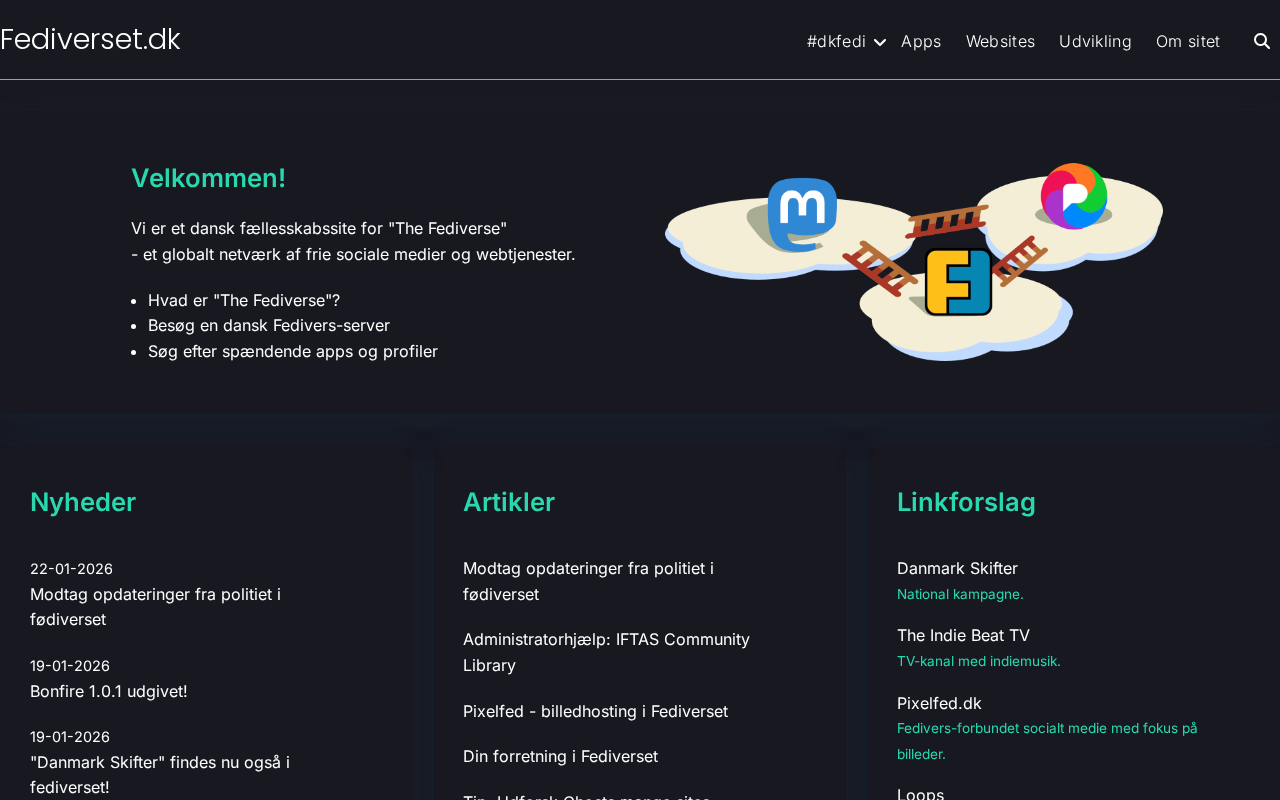Open the search icon in header
The height and width of the screenshot is (800, 1280).
coord(1262,41)
